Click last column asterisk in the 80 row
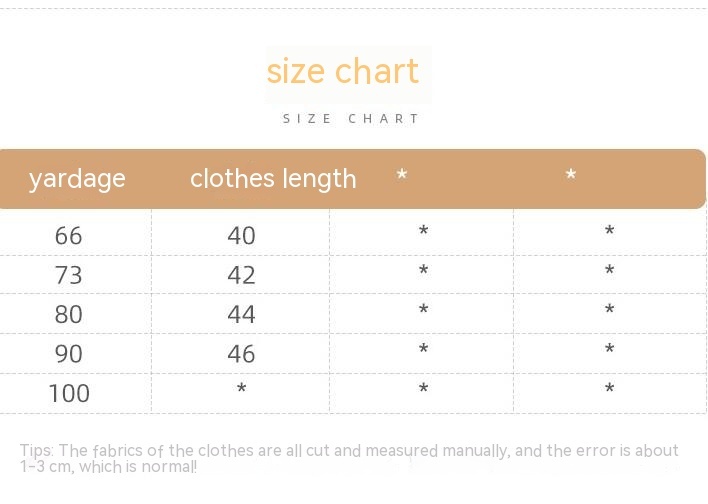Screen dimensions: 708x504 (x=609, y=312)
